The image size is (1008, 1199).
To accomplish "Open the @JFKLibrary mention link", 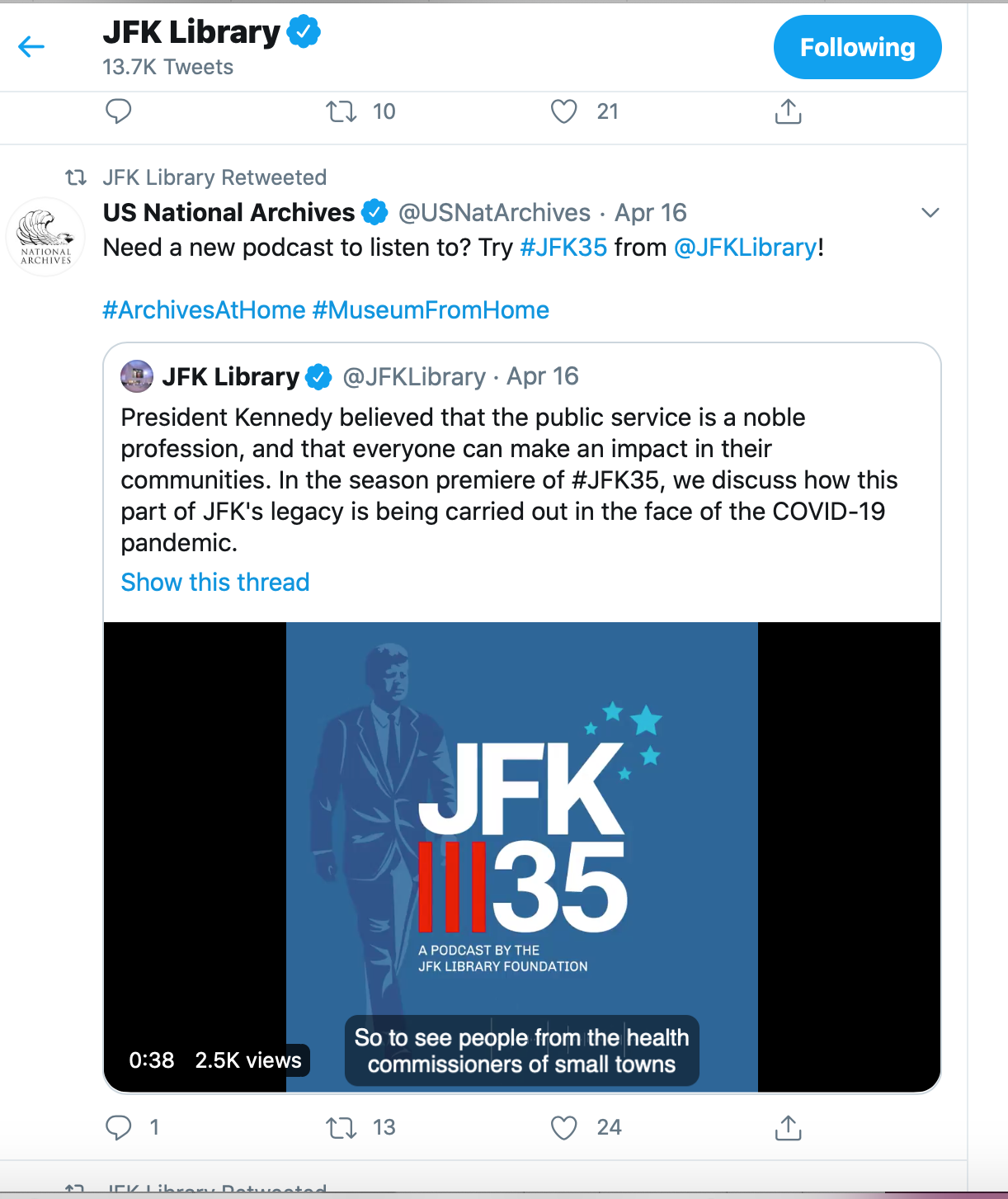I will tap(745, 248).
